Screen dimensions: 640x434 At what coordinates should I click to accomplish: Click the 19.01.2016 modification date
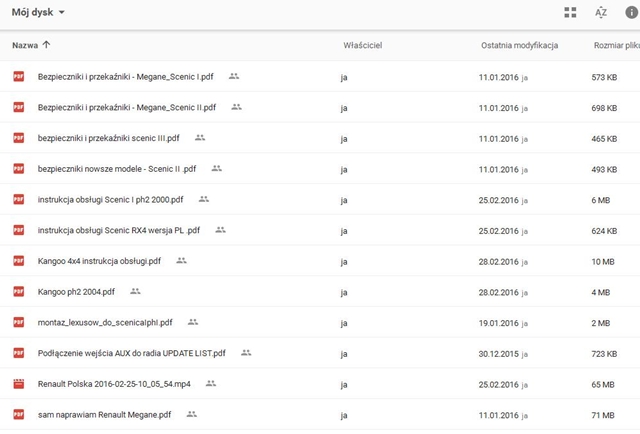click(x=498, y=323)
